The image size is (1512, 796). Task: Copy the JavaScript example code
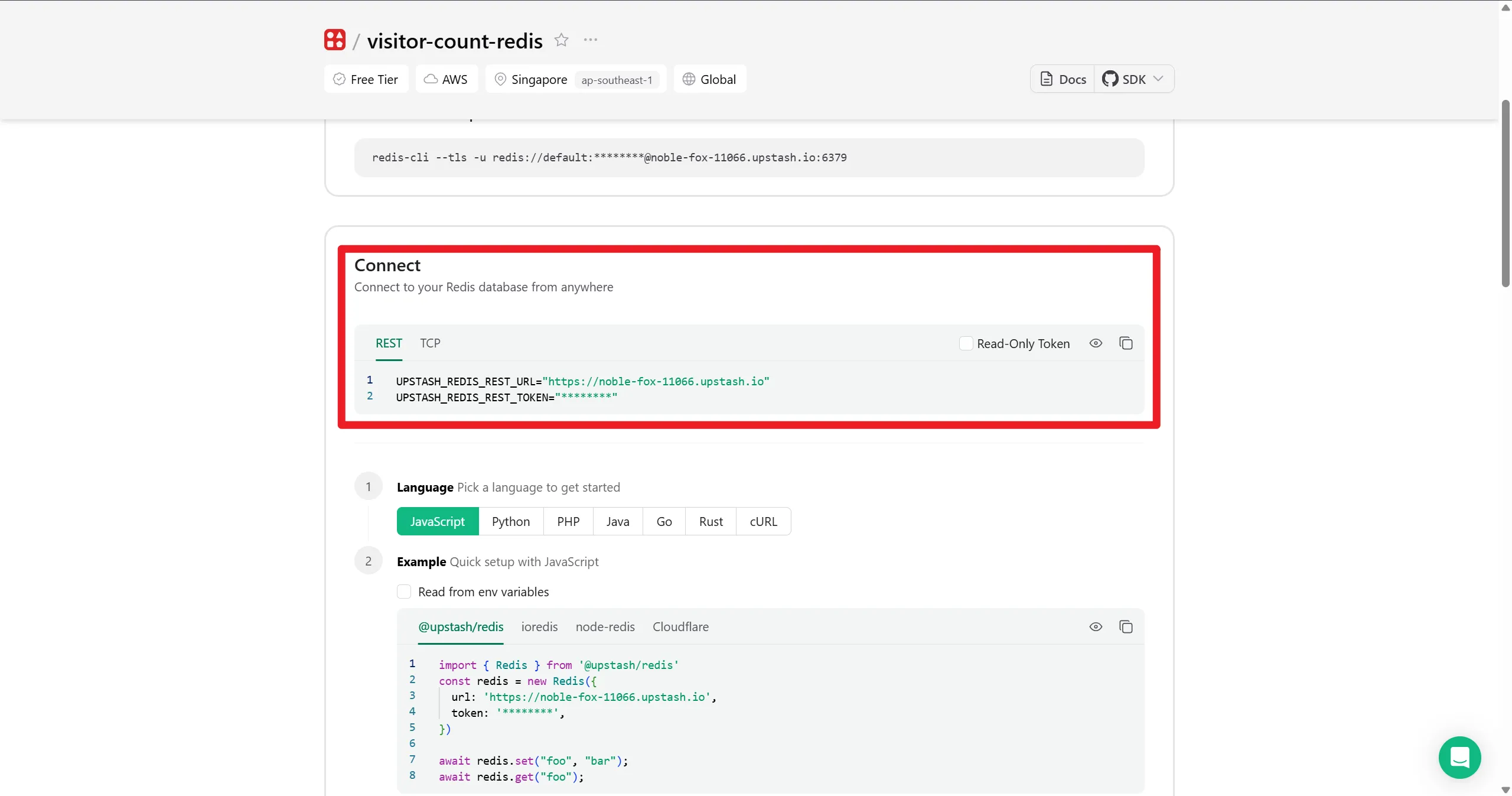1126,626
